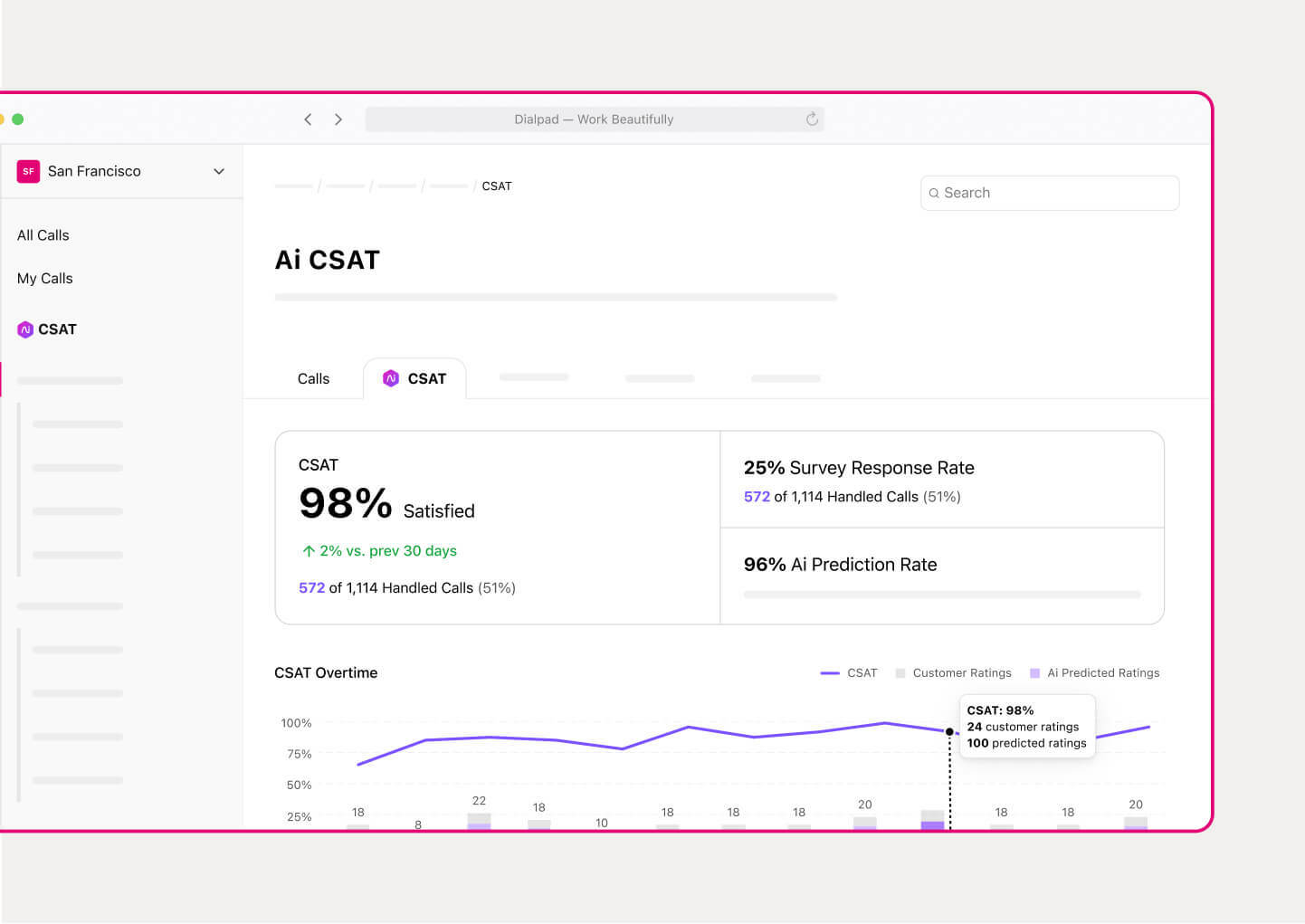This screenshot has height=924, width=1305.
Task: Click the 100 predicted ratings tooltip line
Action: 1026,743
